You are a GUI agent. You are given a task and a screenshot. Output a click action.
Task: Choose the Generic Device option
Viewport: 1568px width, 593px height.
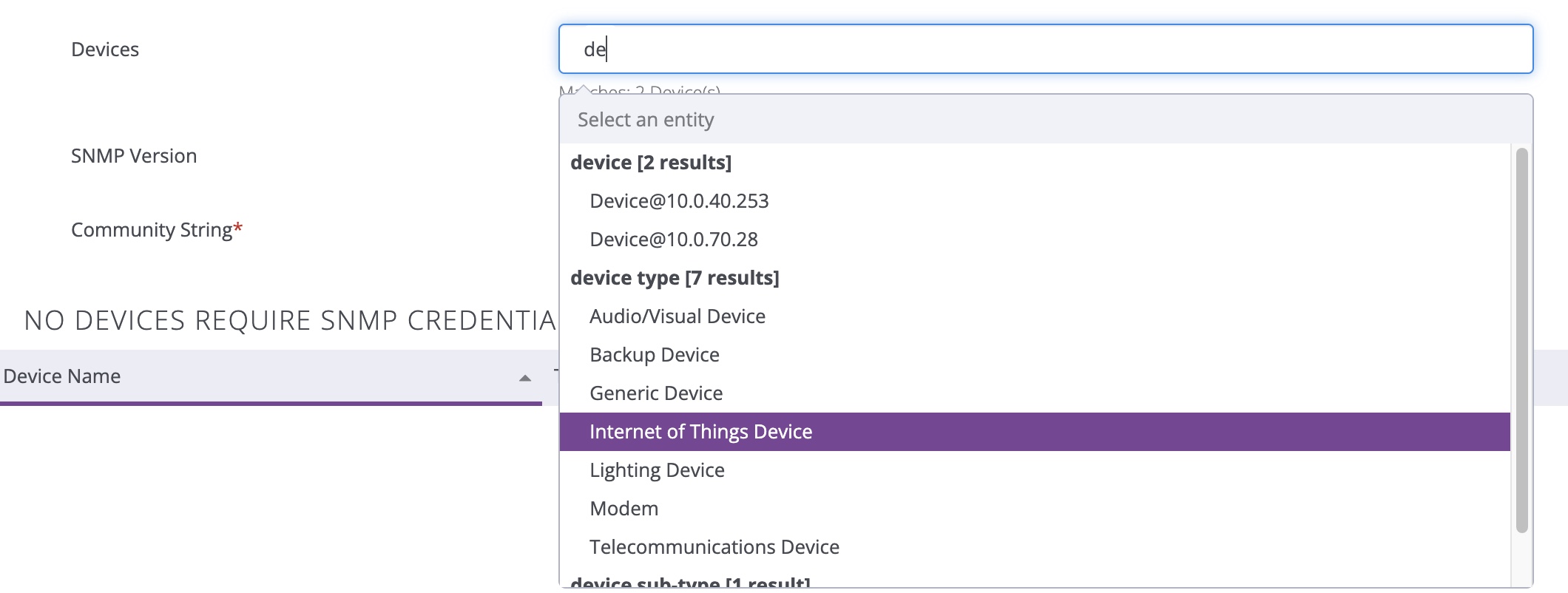click(655, 393)
